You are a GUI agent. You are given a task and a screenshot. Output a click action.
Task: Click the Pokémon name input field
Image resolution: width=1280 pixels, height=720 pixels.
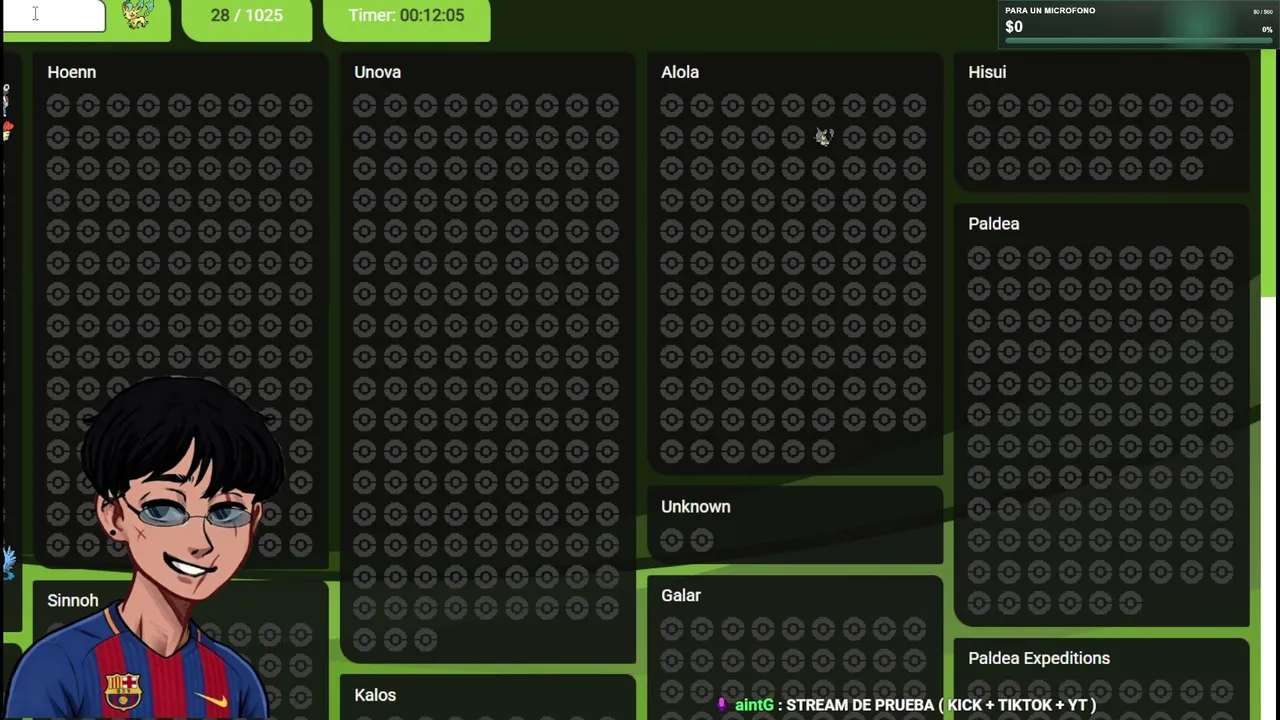pyautogui.click(x=54, y=16)
